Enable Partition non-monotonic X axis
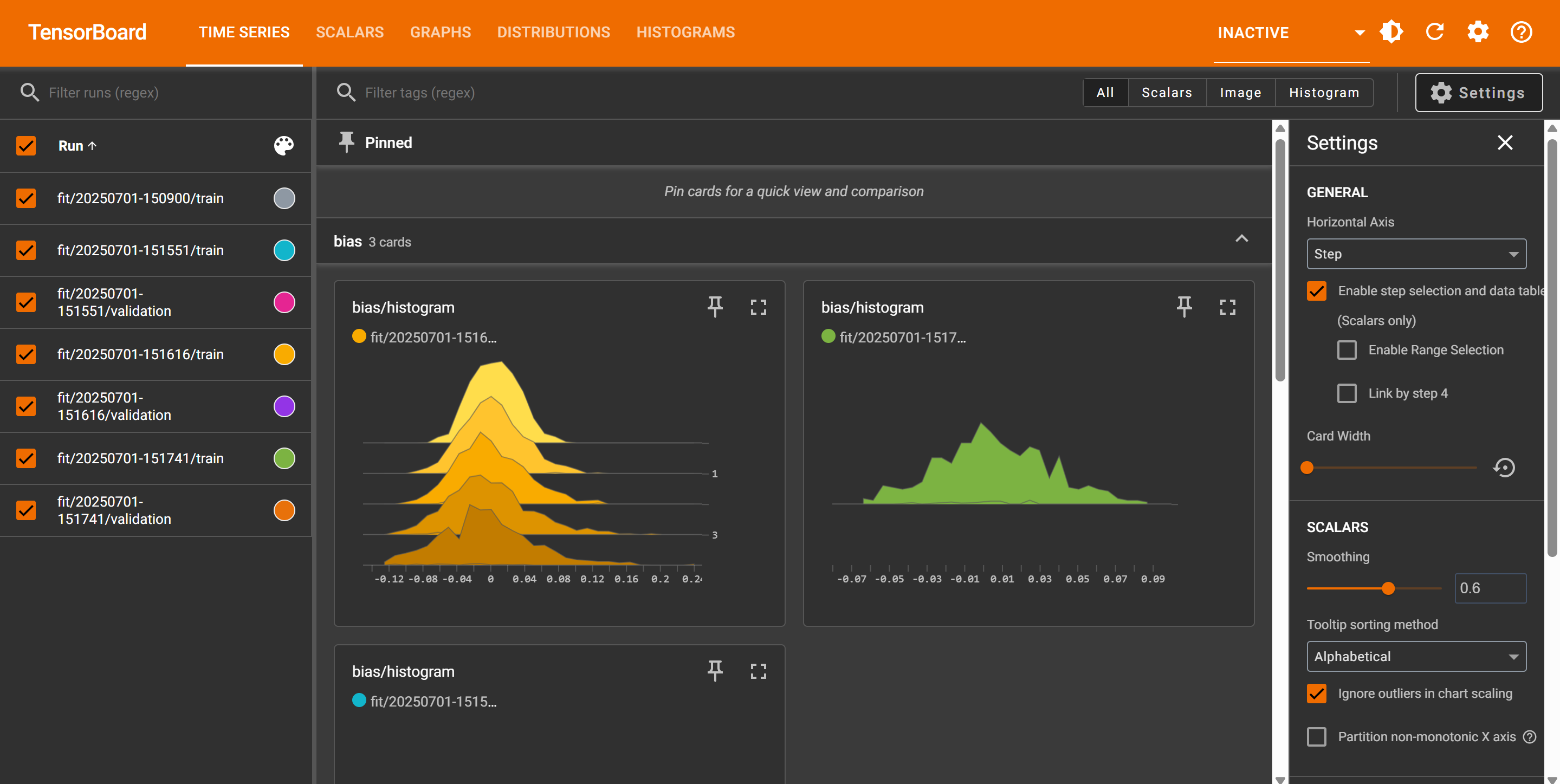The width and height of the screenshot is (1560, 784). (x=1317, y=737)
